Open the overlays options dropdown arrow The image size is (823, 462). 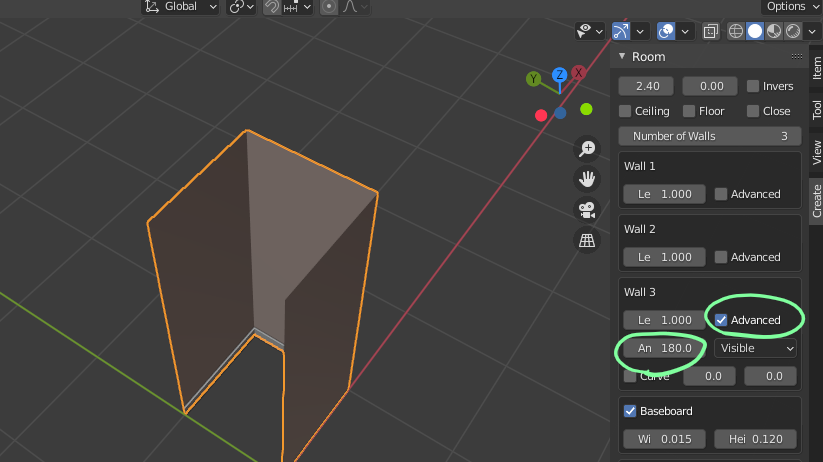(x=685, y=31)
